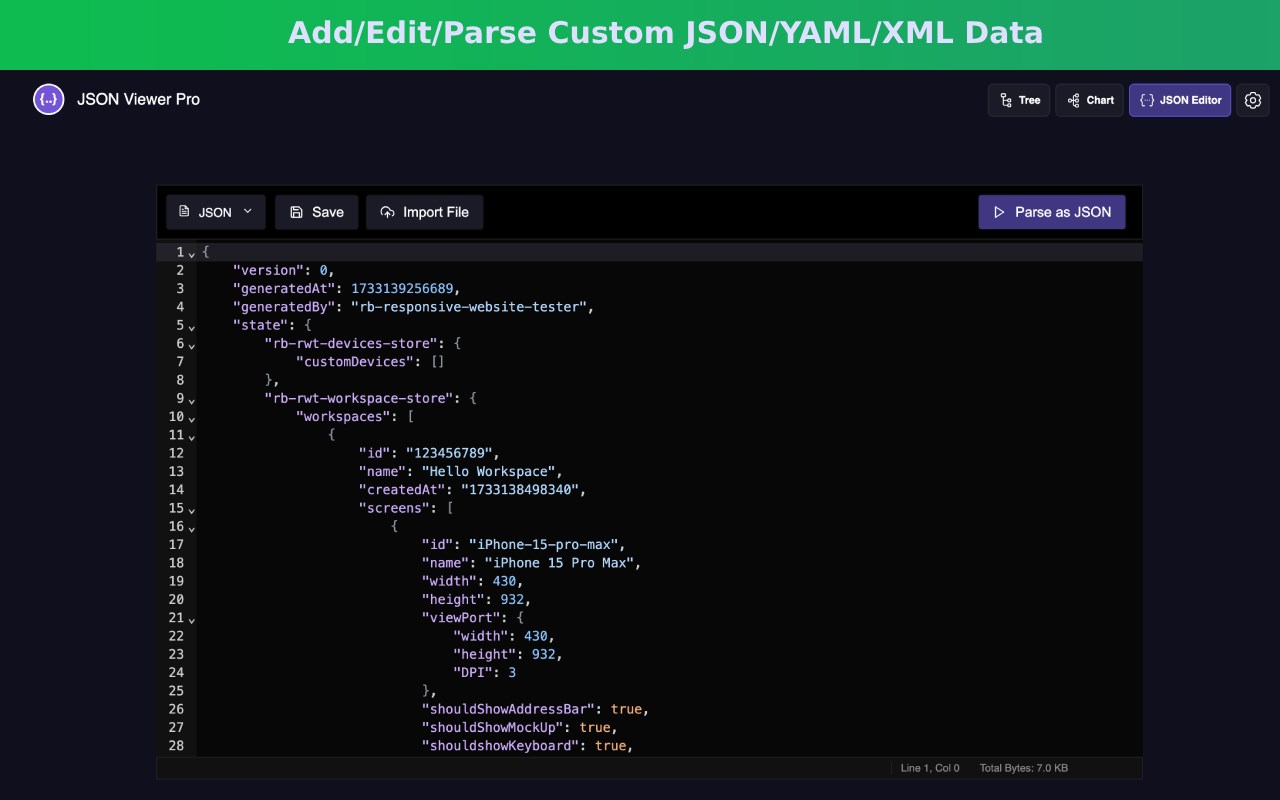This screenshot has width=1280, height=800.
Task: Collapse the root object at line 1
Action: [192, 253]
